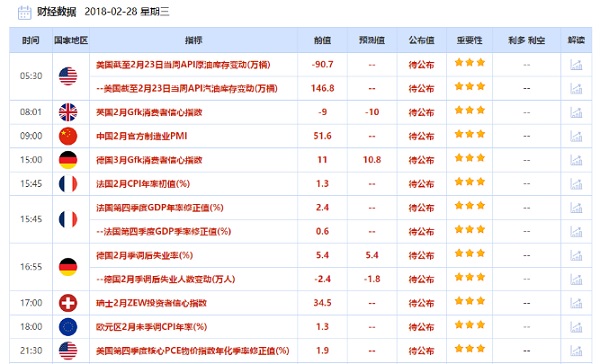Click the forecast value -10

coord(372,112)
